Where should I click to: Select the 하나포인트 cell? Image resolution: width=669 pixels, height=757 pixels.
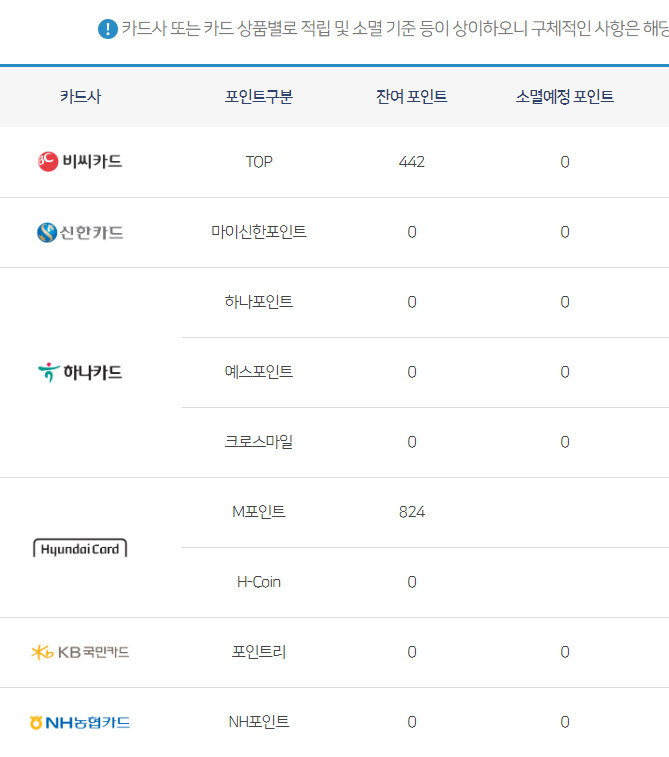click(259, 302)
